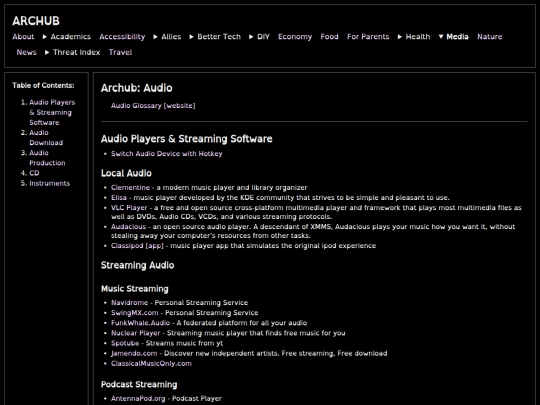540x405 pixels.
Task: Expand the Threat Index menu arrow
Action: [x=47, y=52]
